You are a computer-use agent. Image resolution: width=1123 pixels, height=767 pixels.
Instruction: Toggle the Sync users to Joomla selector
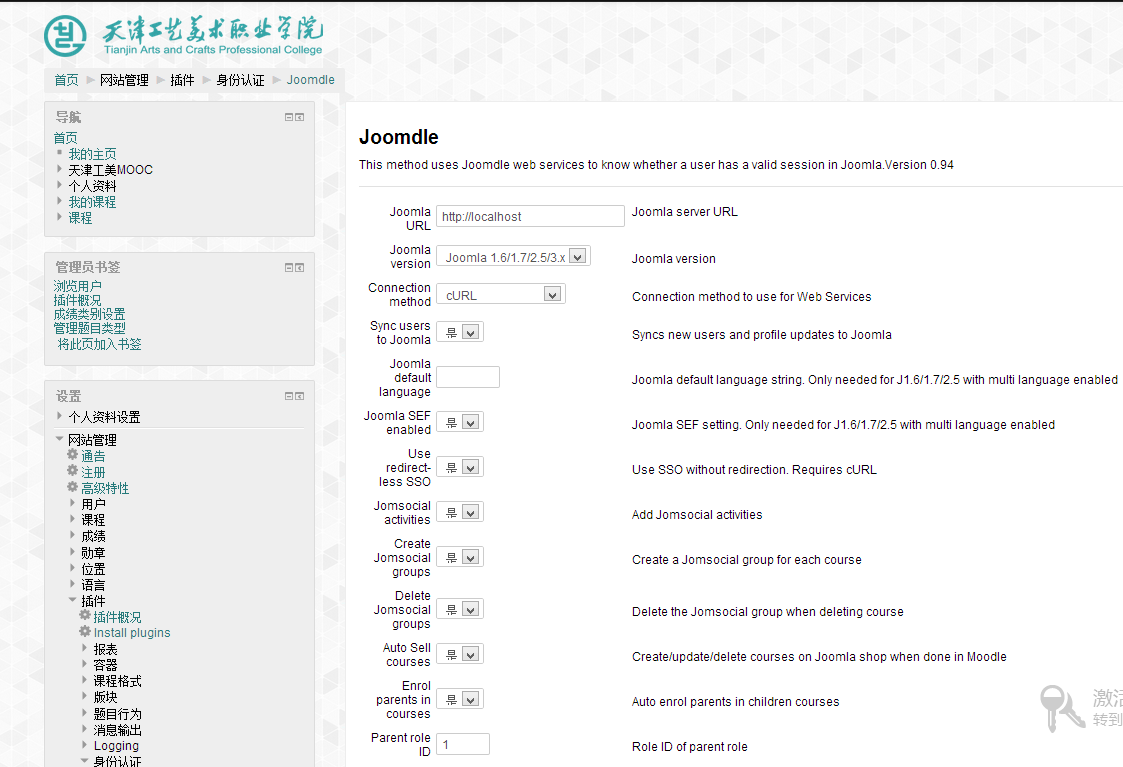pyautogui.click(x=460, y=332)
